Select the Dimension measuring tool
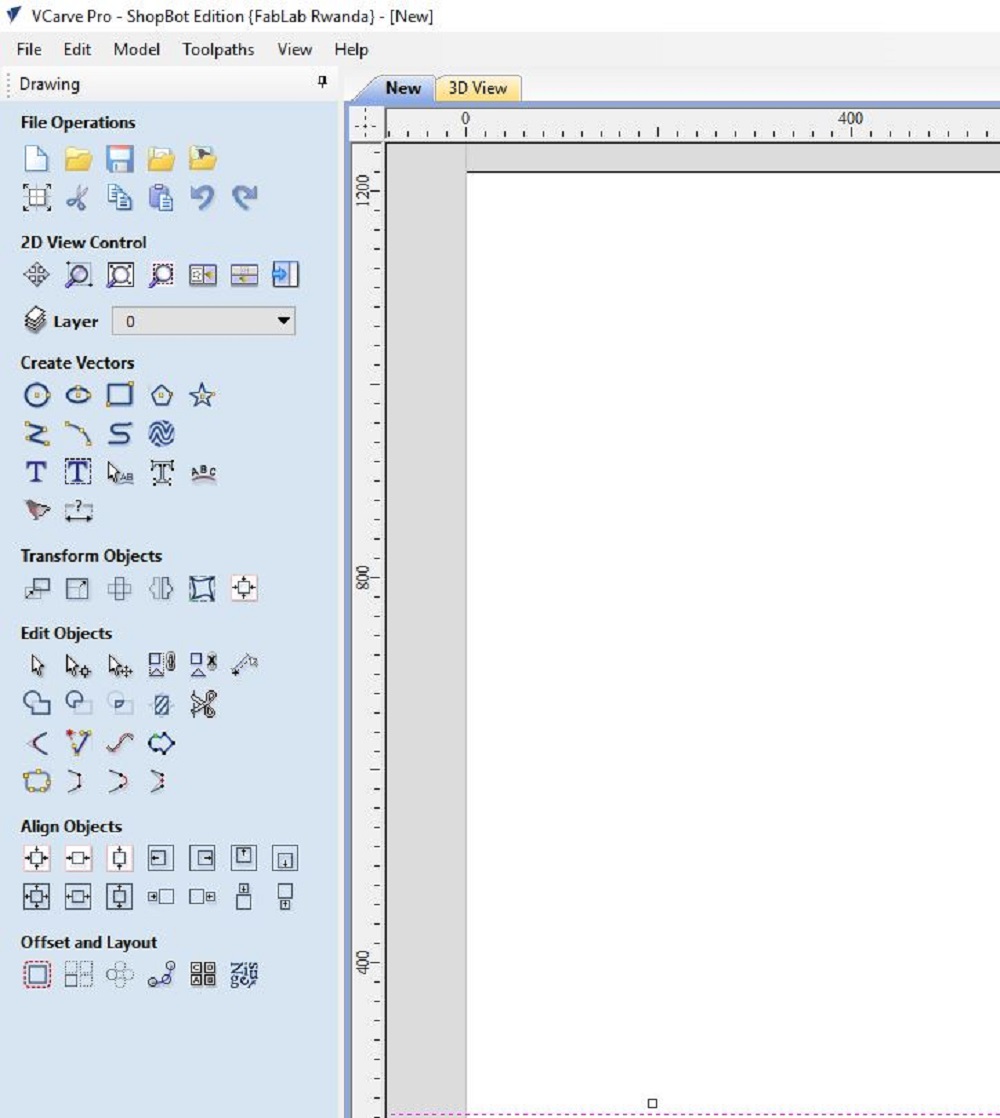1000x1118 pixels. click(78, 511)
